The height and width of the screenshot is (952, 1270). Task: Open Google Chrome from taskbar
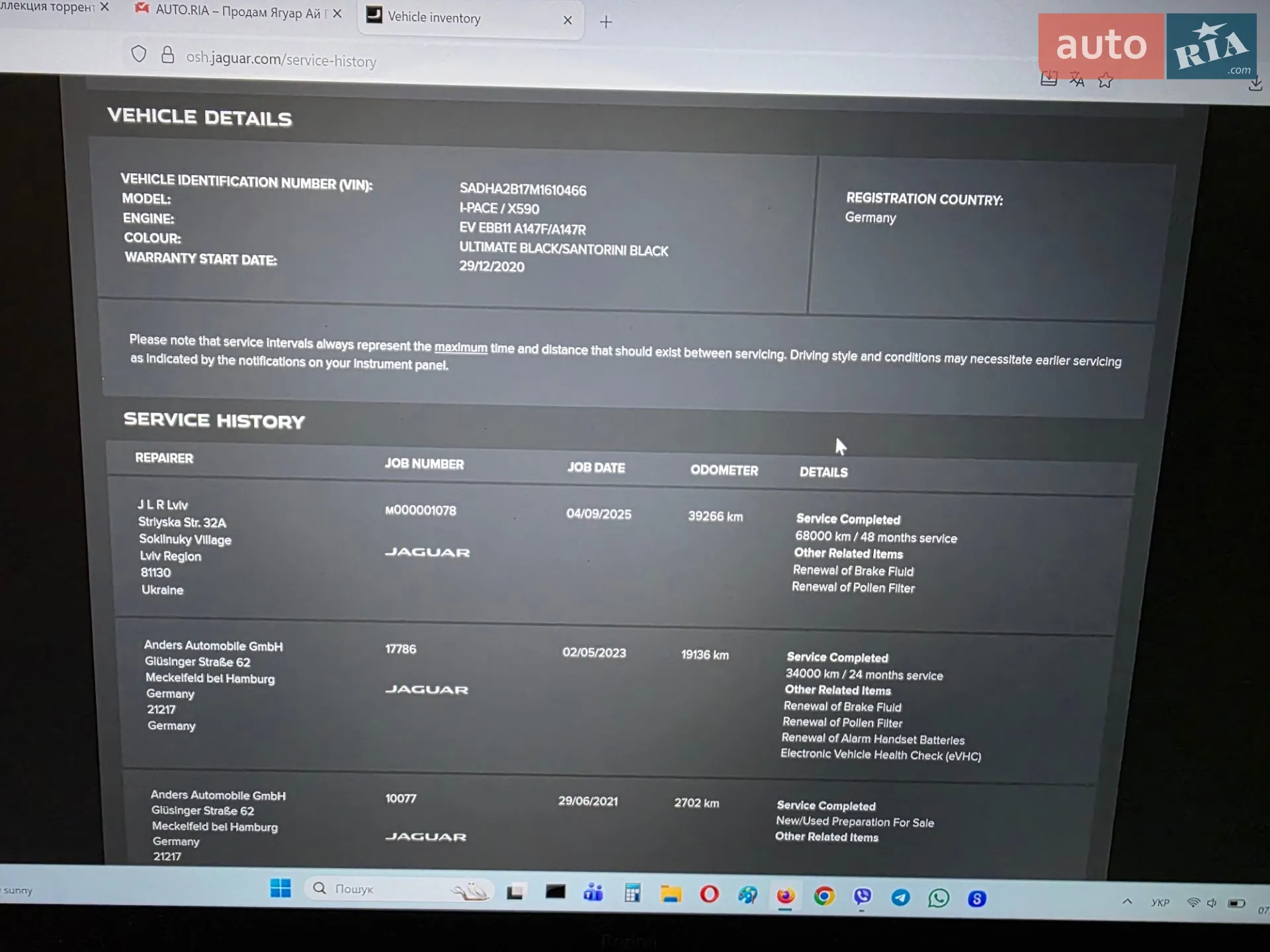click(824, 896)
